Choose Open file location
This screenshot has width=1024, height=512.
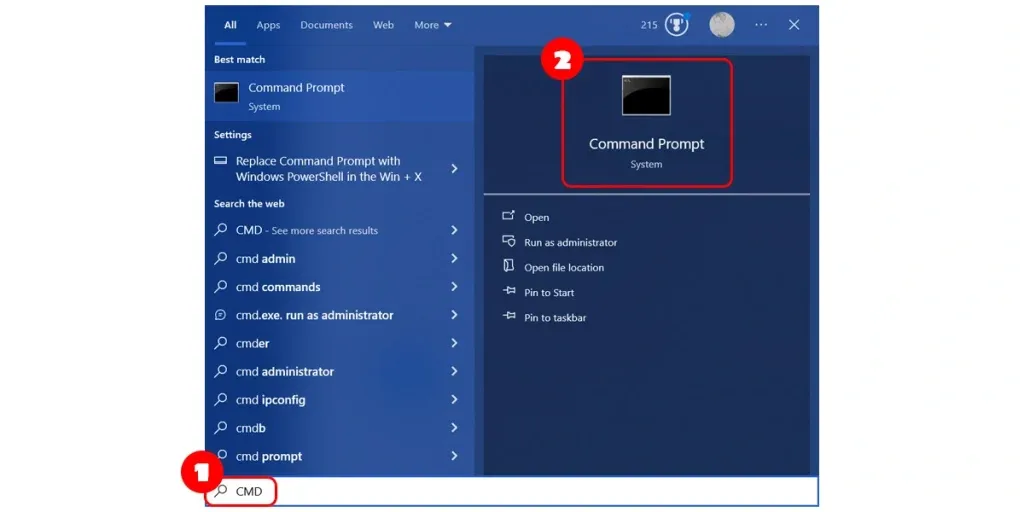(564, 268)
